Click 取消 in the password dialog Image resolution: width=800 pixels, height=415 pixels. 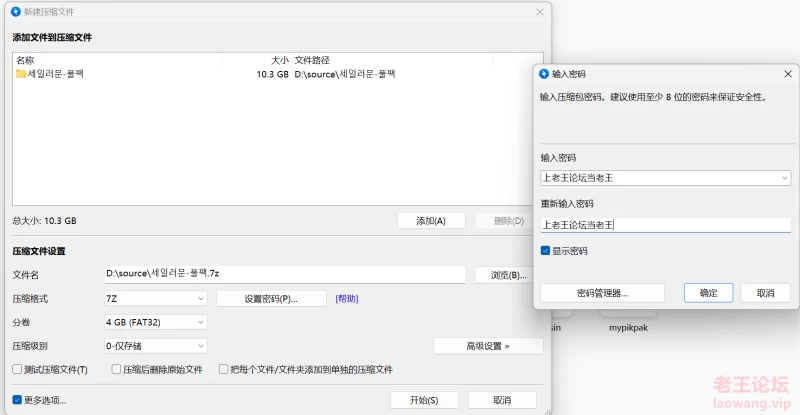(765, 293)
